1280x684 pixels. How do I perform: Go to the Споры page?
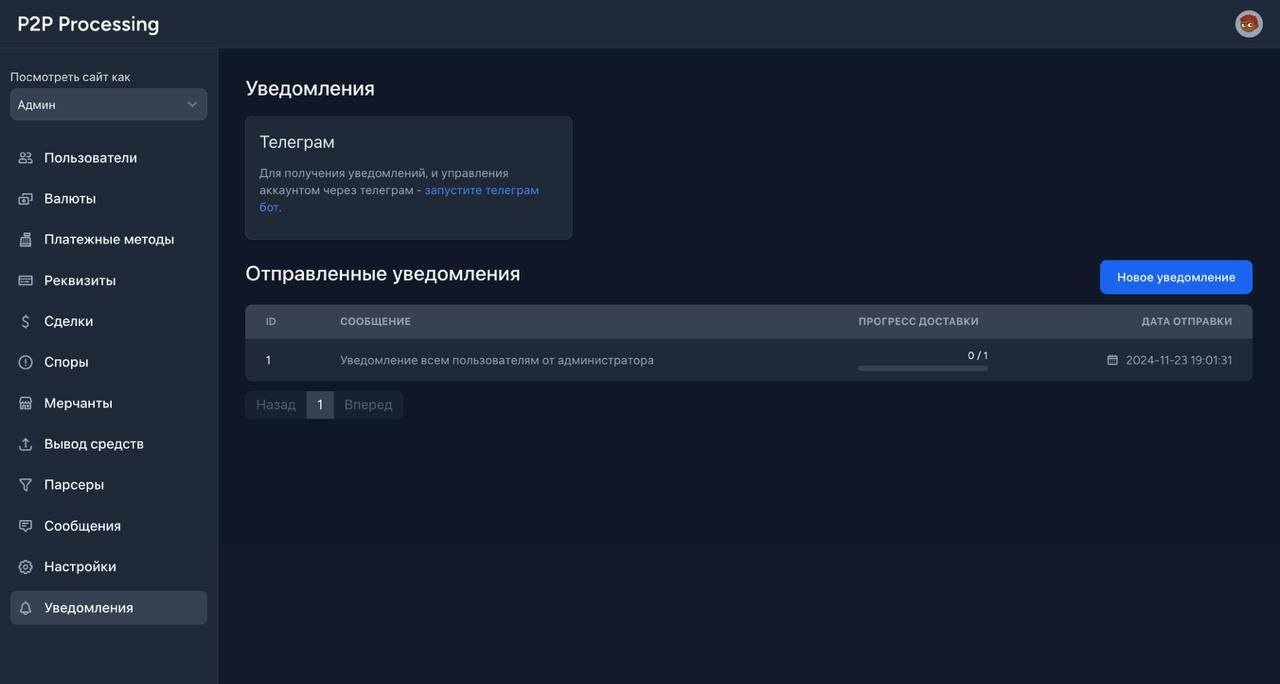[x=109, y=362]
